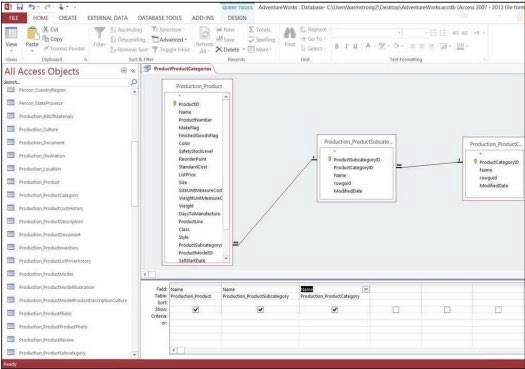Viewport: 525px width, 369px height.
Task: Sort Descending in the ribbon
Action: [x=128, y=40]
